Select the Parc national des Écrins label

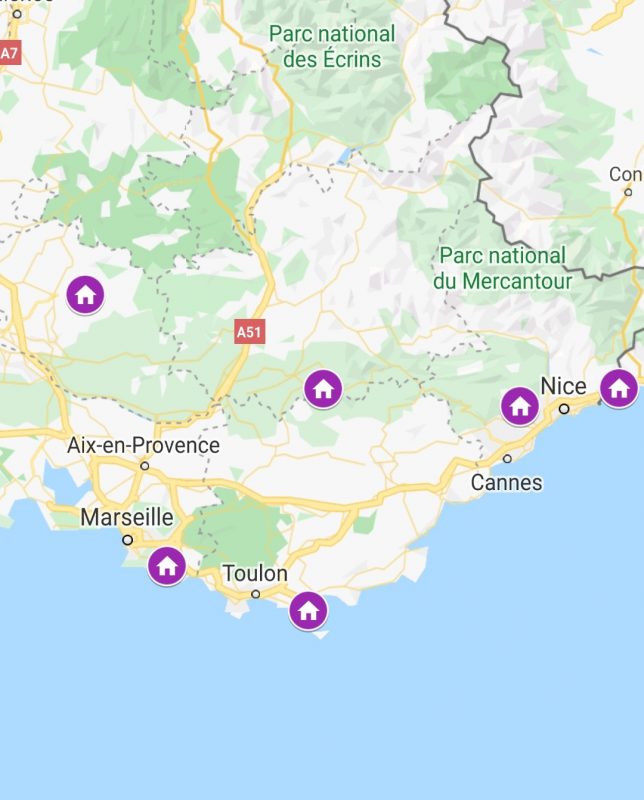332,47
